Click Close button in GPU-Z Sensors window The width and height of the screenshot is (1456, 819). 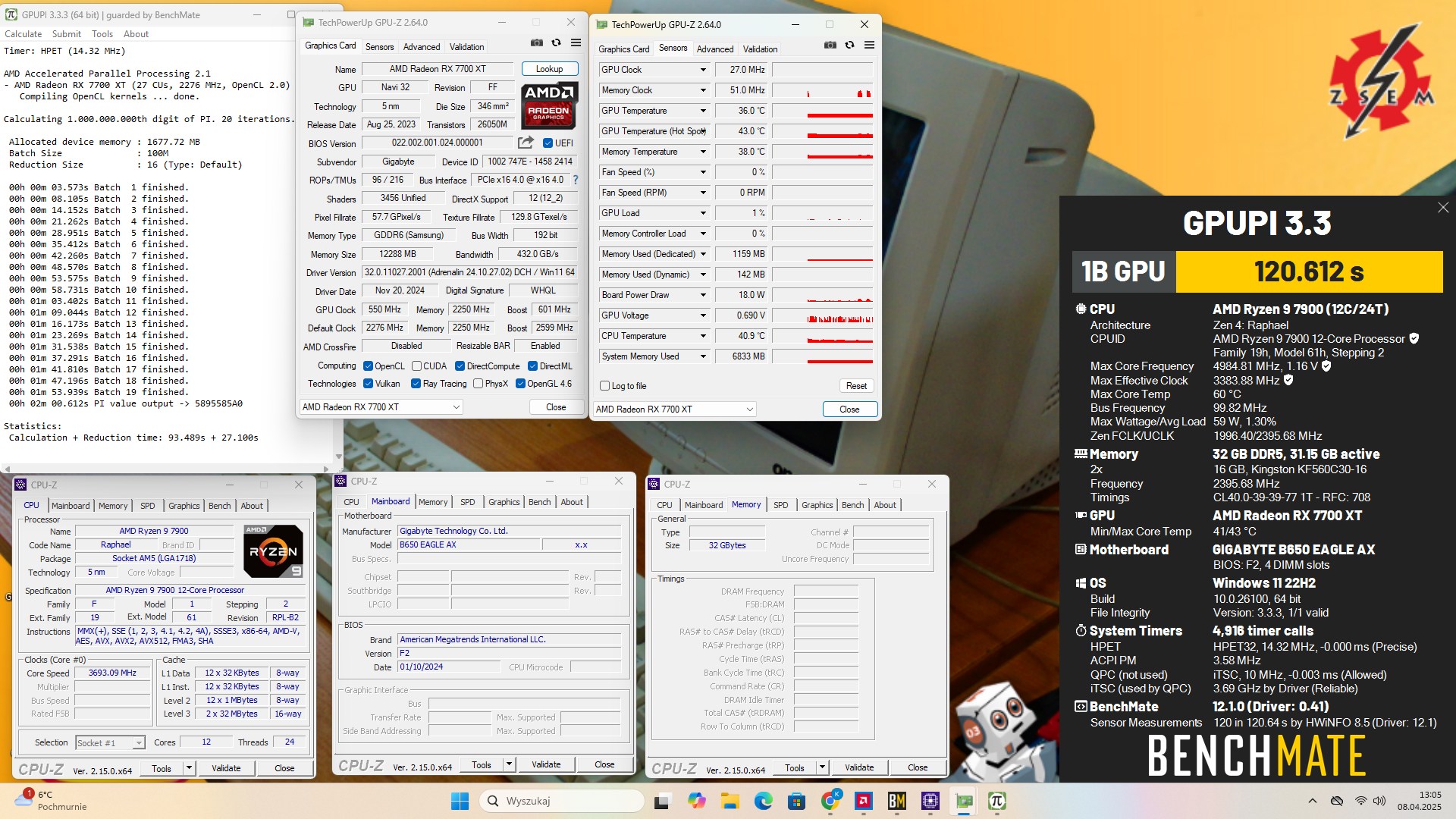click(849, 409)
